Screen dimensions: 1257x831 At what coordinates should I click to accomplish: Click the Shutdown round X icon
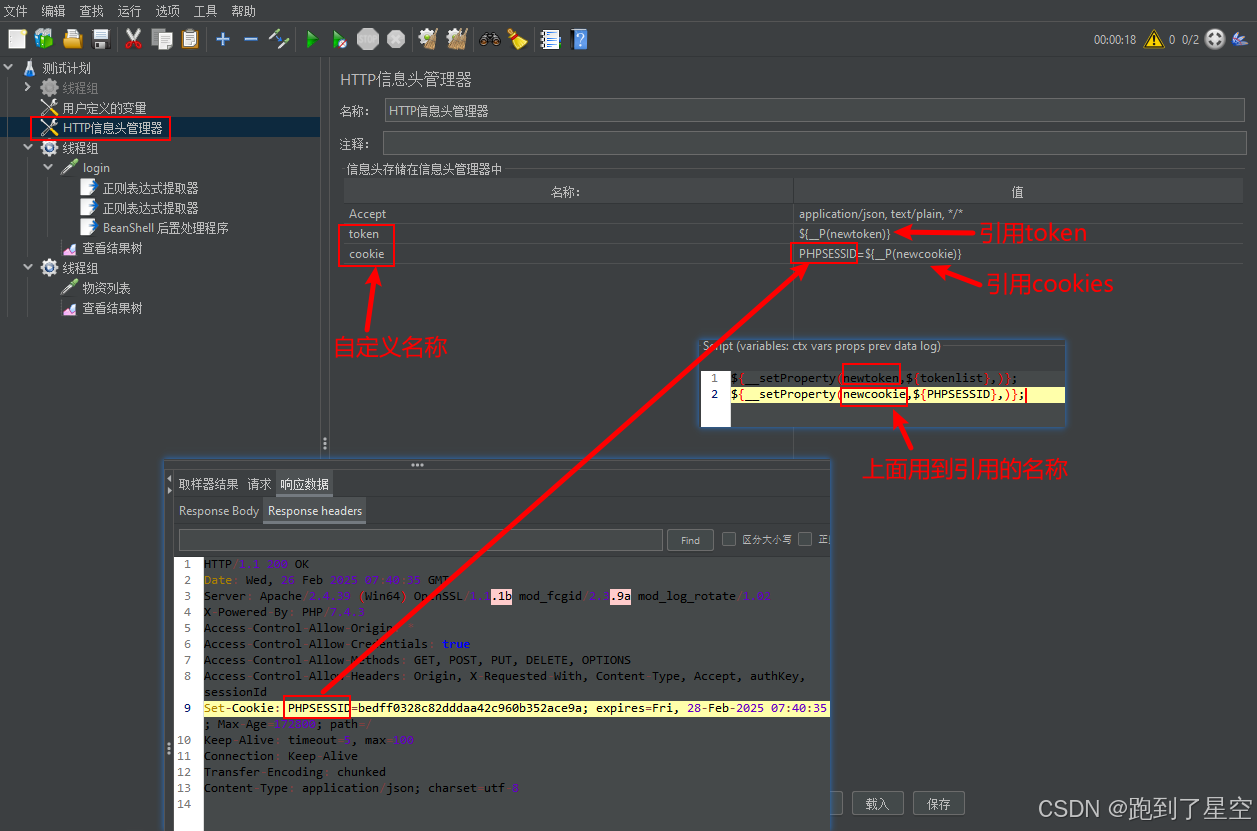point(396,39)
